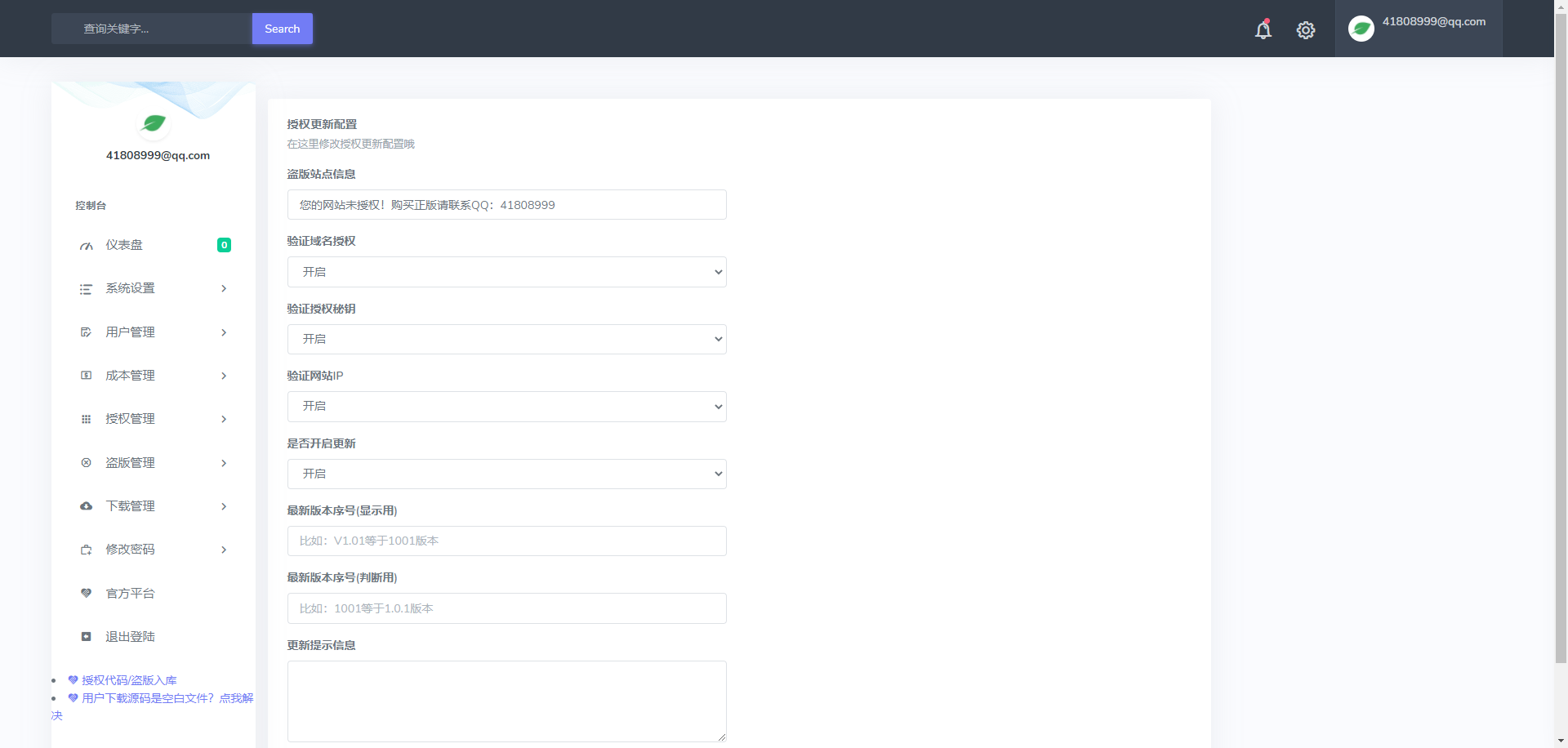
Task: Click the 41808999@qq.com account name in header
Action: (x=1434, y=21)
